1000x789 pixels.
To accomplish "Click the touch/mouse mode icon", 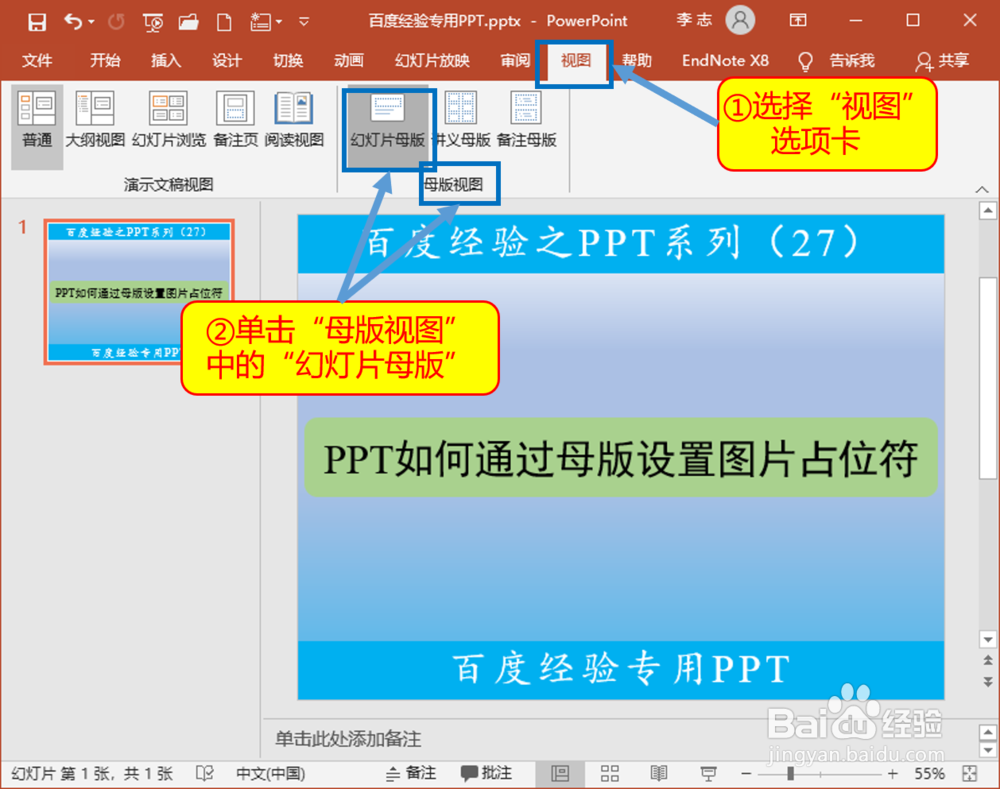I will pos(260,22).
